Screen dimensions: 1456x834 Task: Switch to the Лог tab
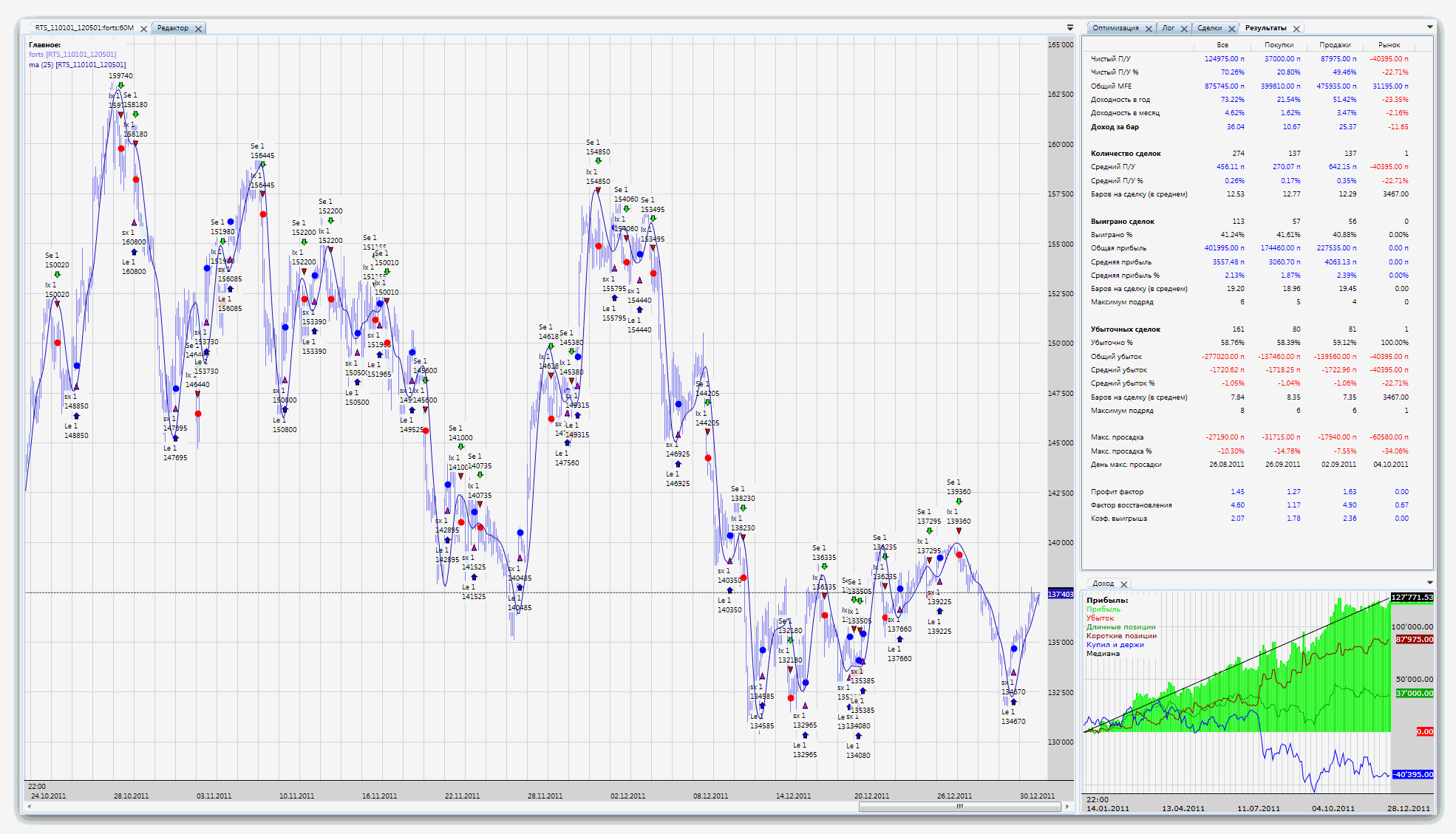1168,28
